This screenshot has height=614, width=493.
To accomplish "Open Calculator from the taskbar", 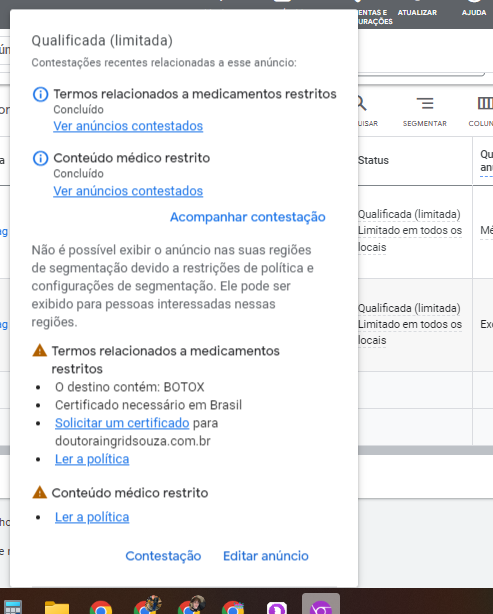I will pos(12,607).
